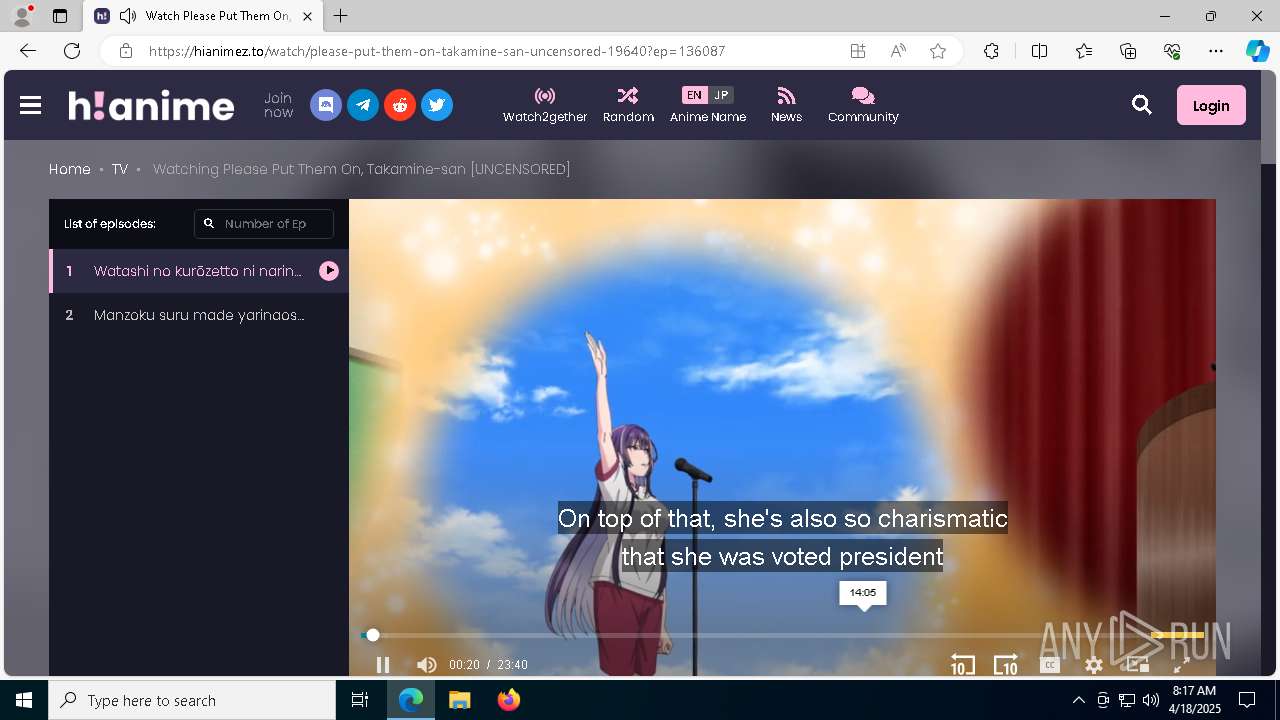
Task: Add this page to favorites star
Action: coord(938,51)
